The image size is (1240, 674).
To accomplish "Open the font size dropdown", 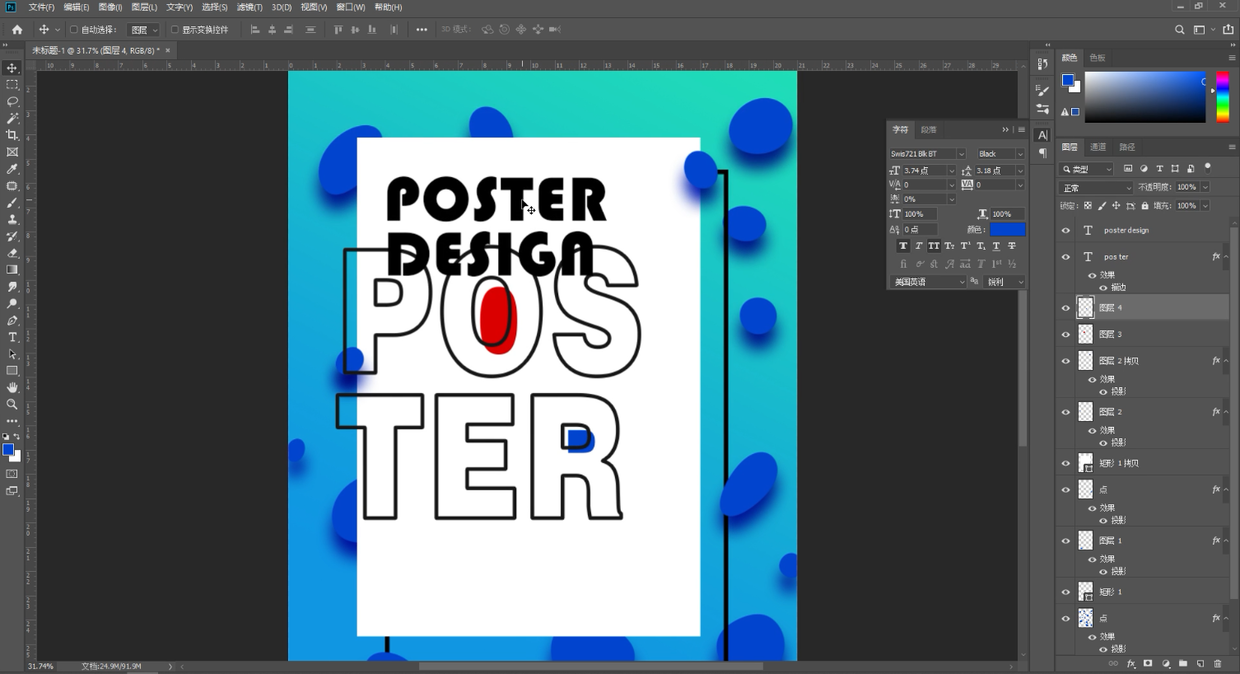I will click(952, 171).
